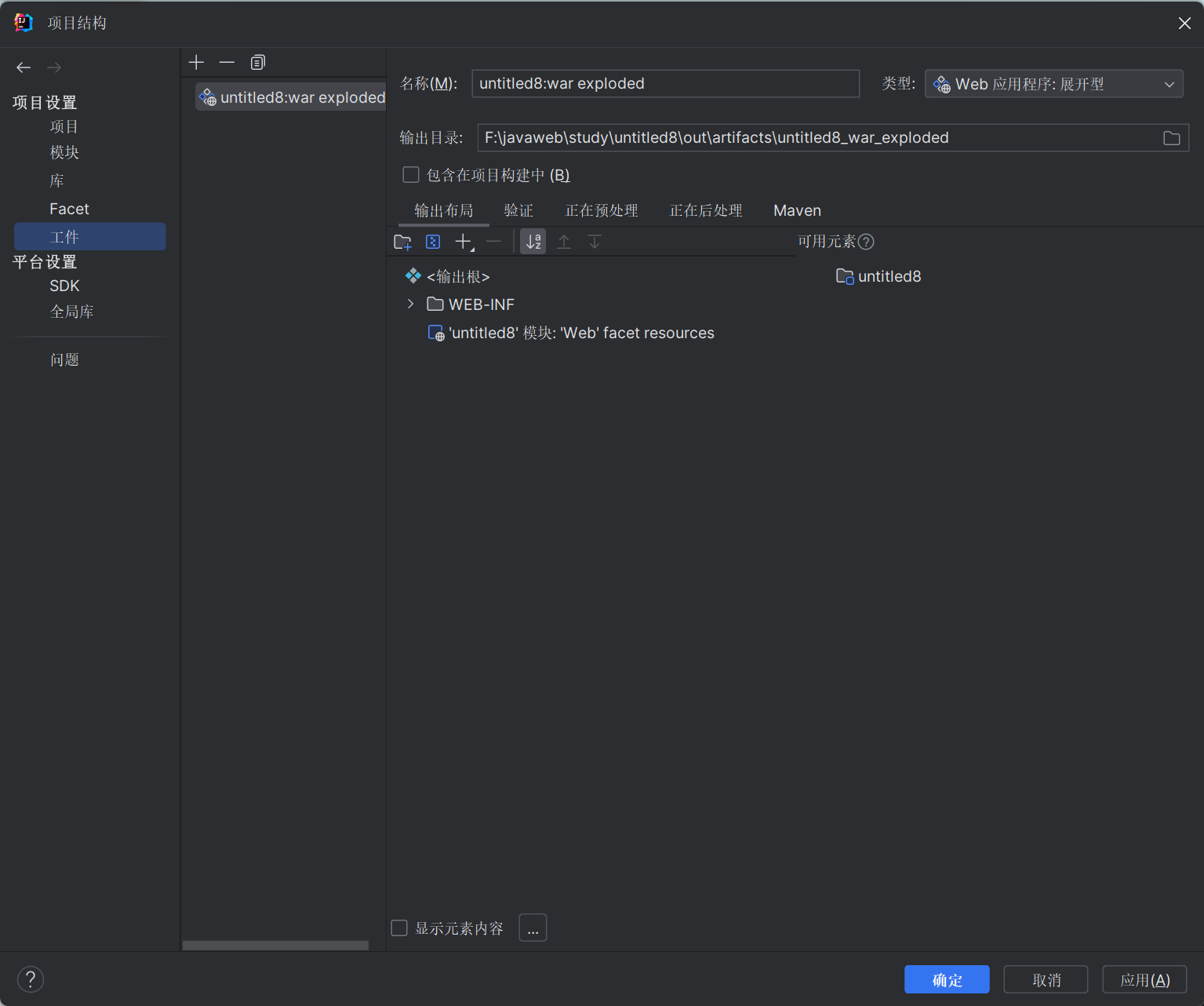Expand the WEB-INF folder node
This screenshot has height=1006, width=1204.
pyautogui.click(x=410, y=304)
